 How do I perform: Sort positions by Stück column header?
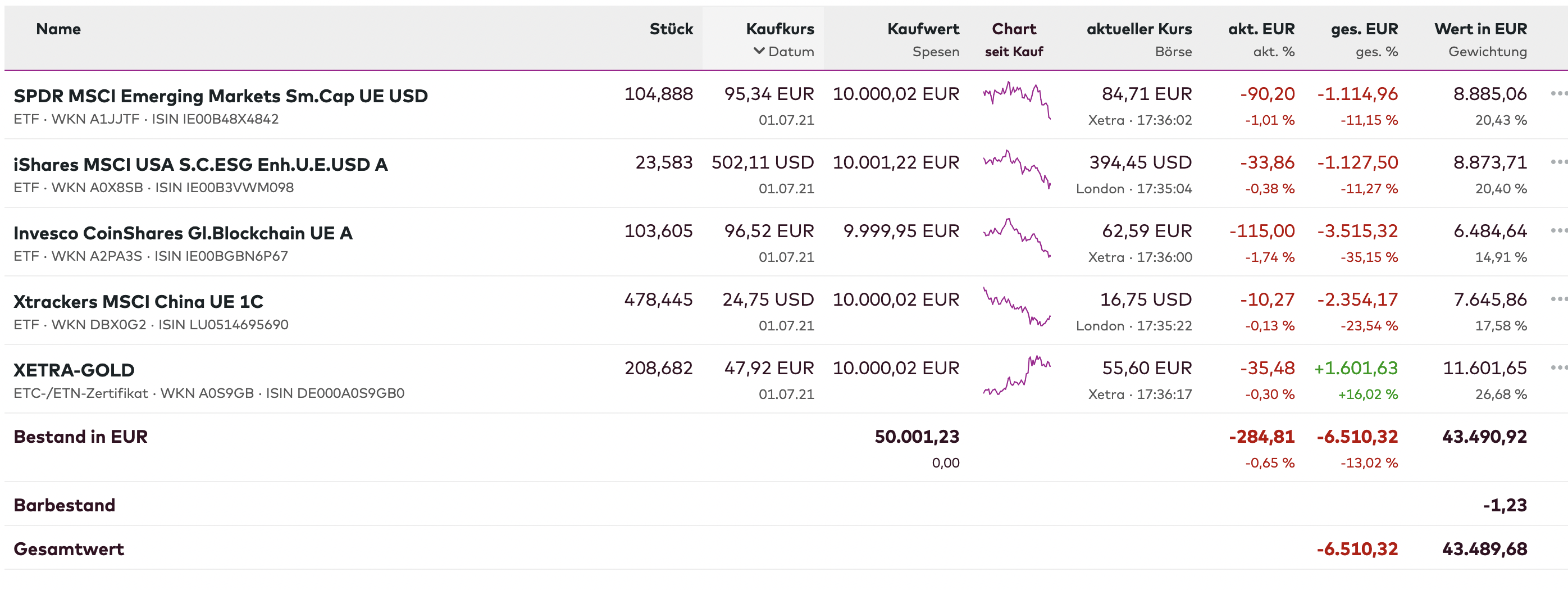point(671,29)
